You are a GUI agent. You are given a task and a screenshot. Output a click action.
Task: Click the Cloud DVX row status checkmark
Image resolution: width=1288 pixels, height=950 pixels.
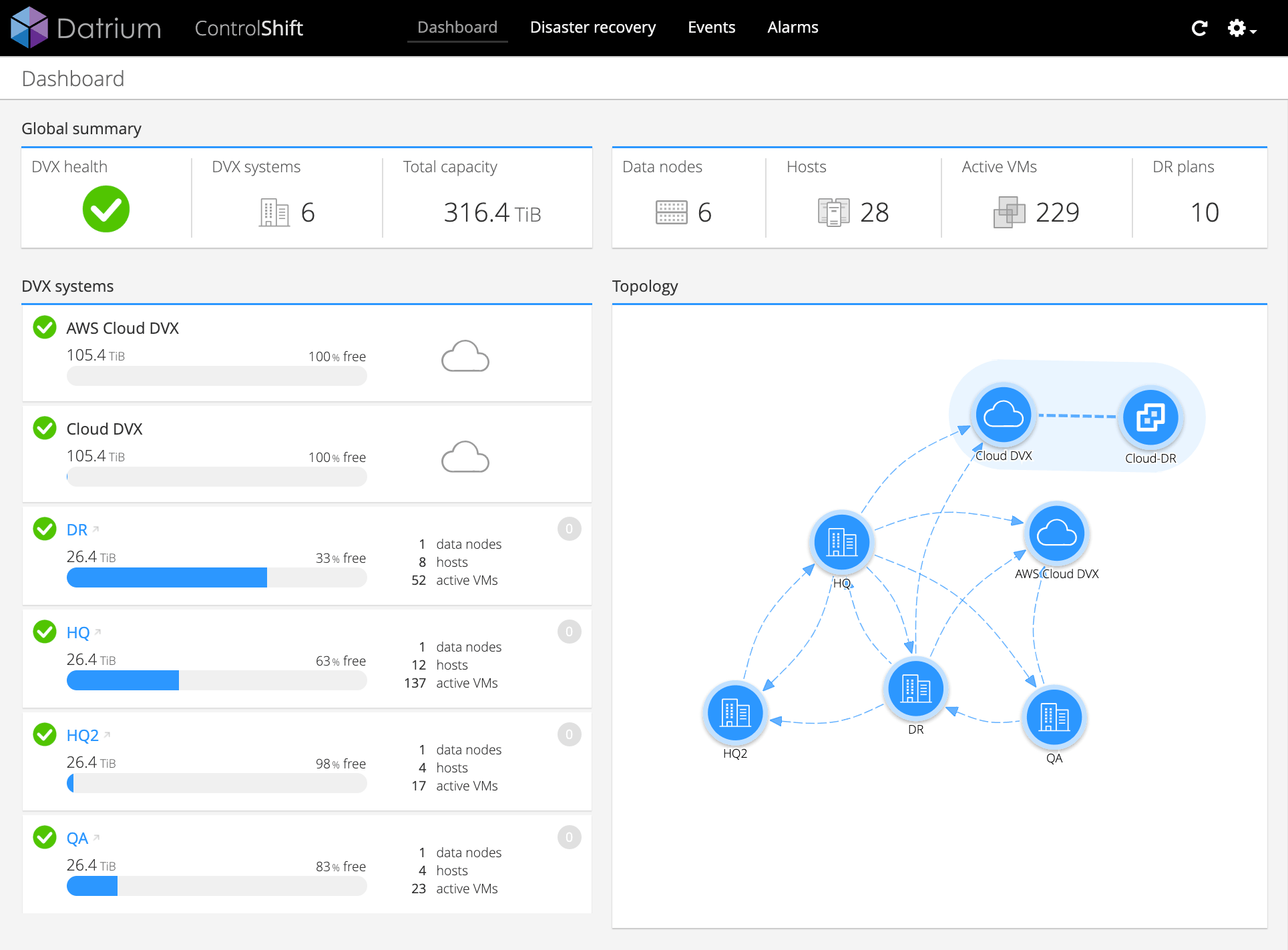coord(45,428)
